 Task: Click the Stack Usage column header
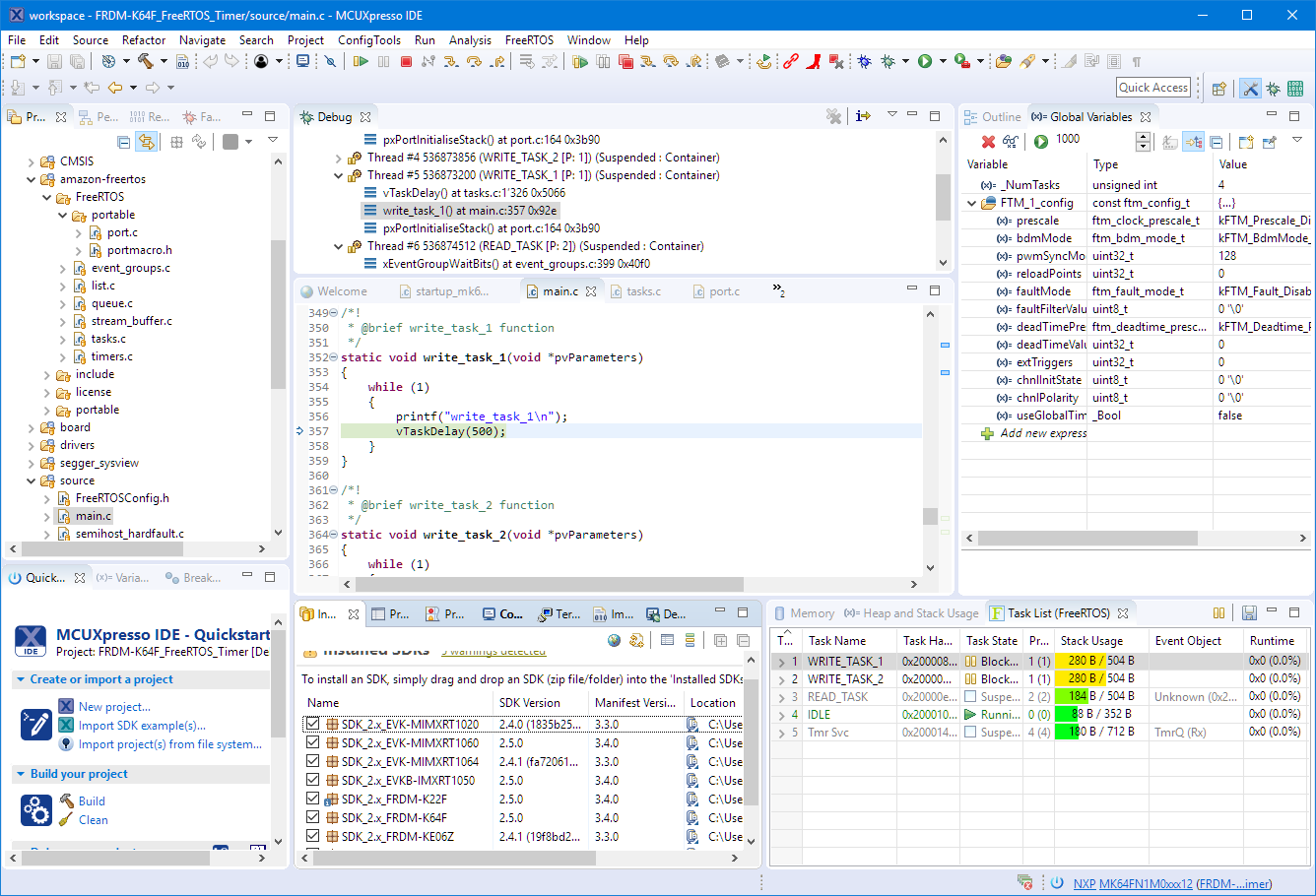pos(1091,641)
